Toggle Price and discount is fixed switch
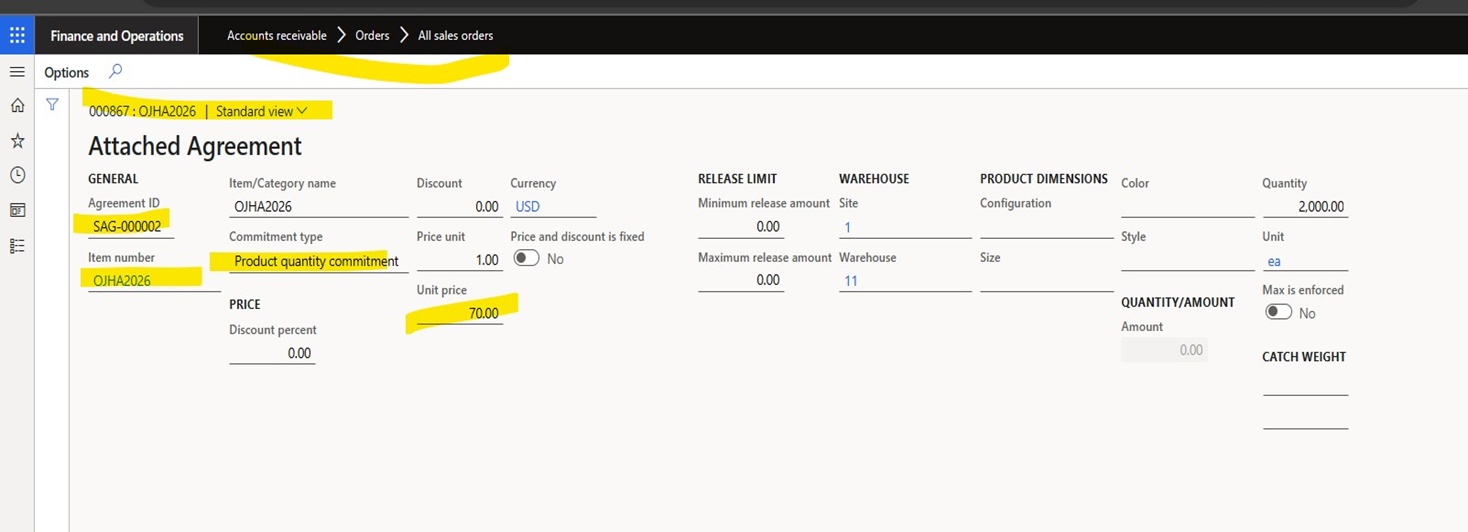Screen dimensions: 1468x532 click(x=526, y=258)
